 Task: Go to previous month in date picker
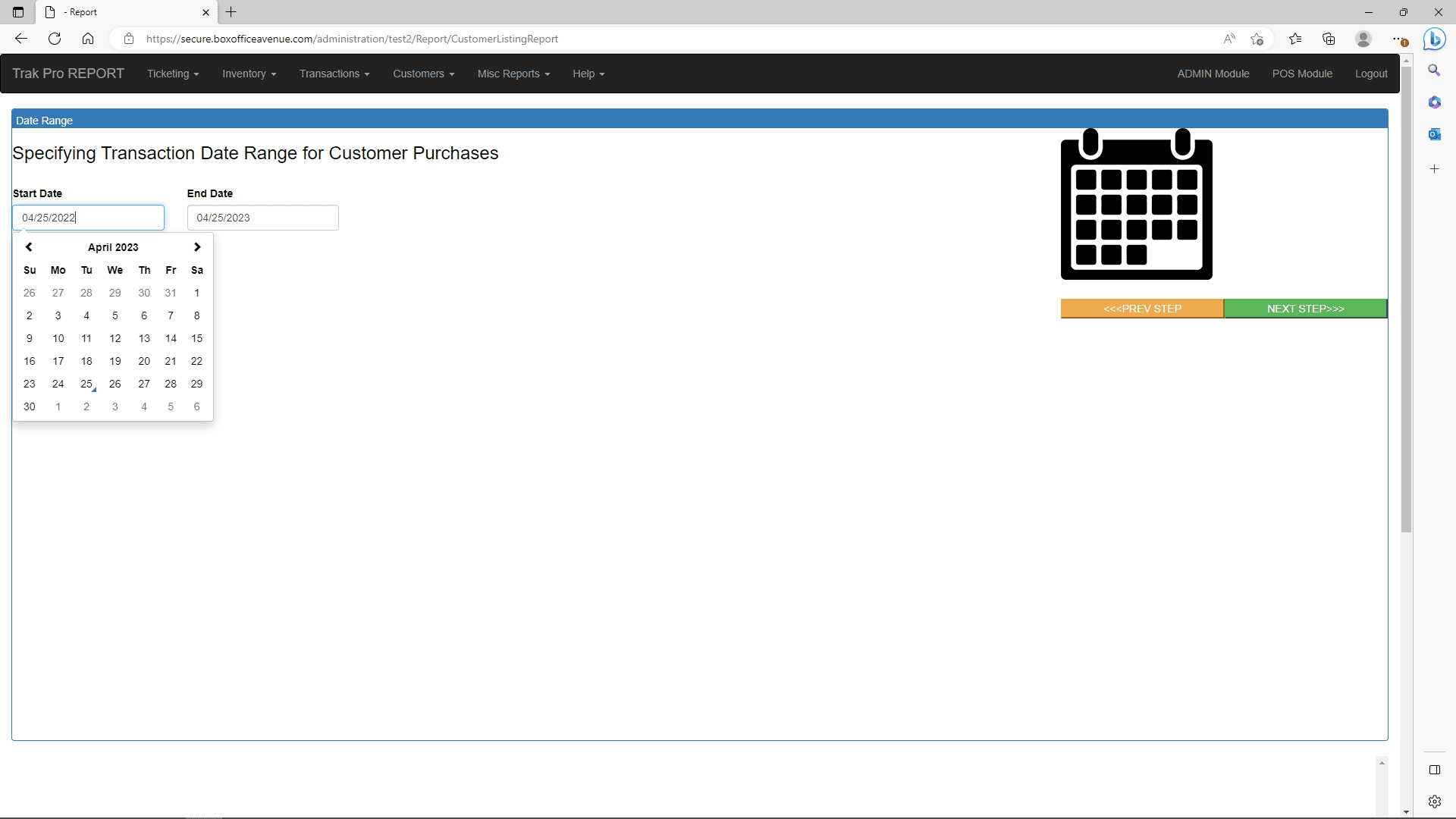pos(29,247)
